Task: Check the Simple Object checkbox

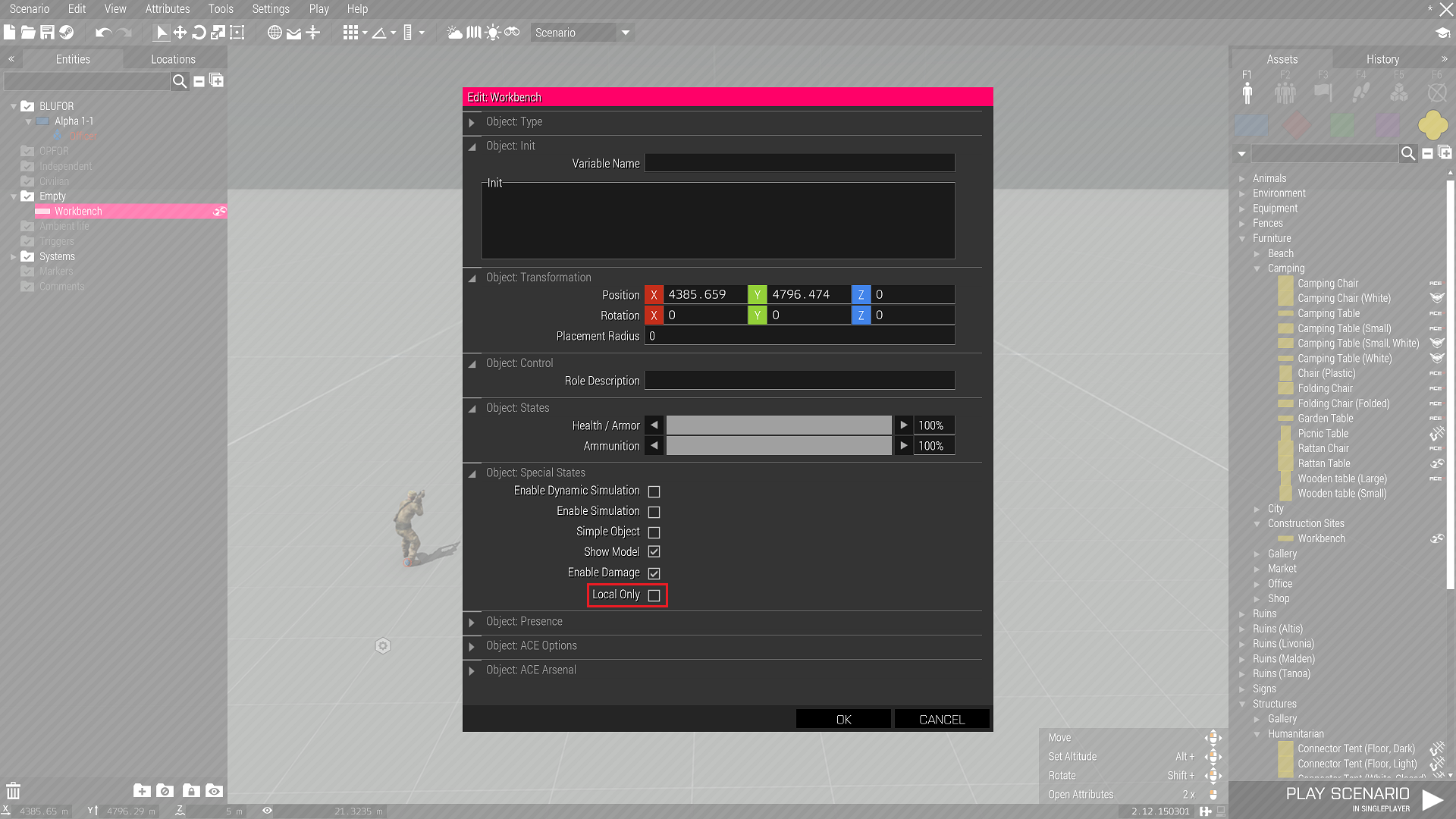Action: coord(654,532)
